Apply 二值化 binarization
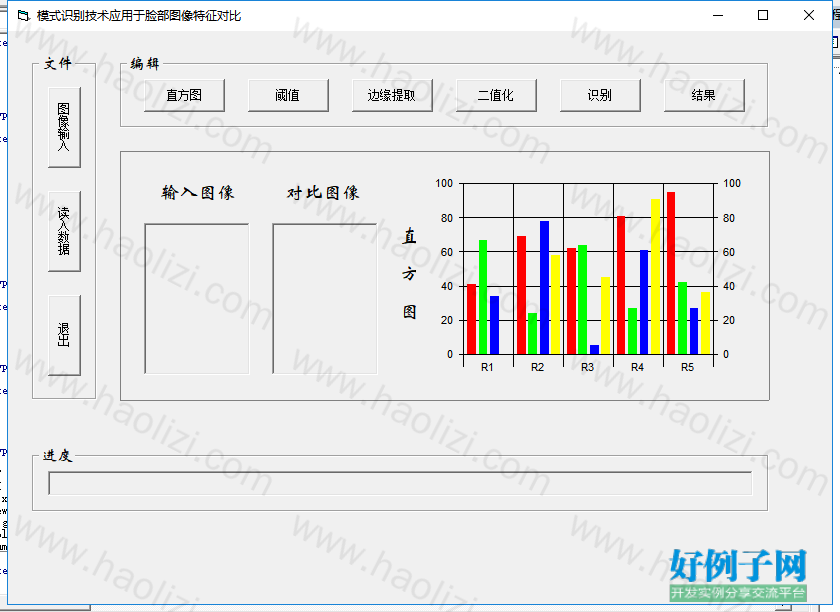Image resolution: width=840 pixels, height=612 pixels. pyautogui.click(x=496, y=95)
